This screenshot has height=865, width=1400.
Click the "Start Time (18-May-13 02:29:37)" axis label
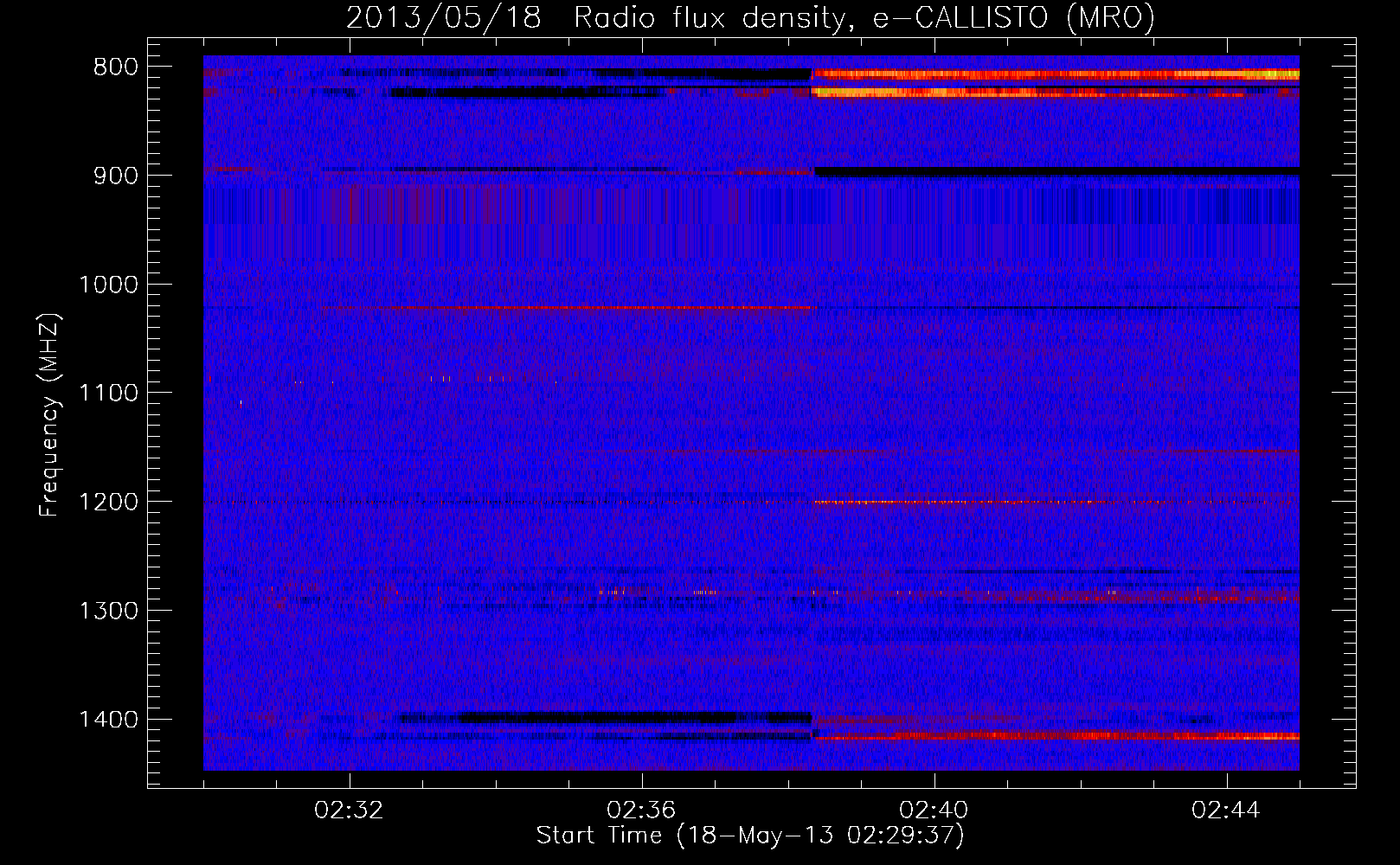750,836
